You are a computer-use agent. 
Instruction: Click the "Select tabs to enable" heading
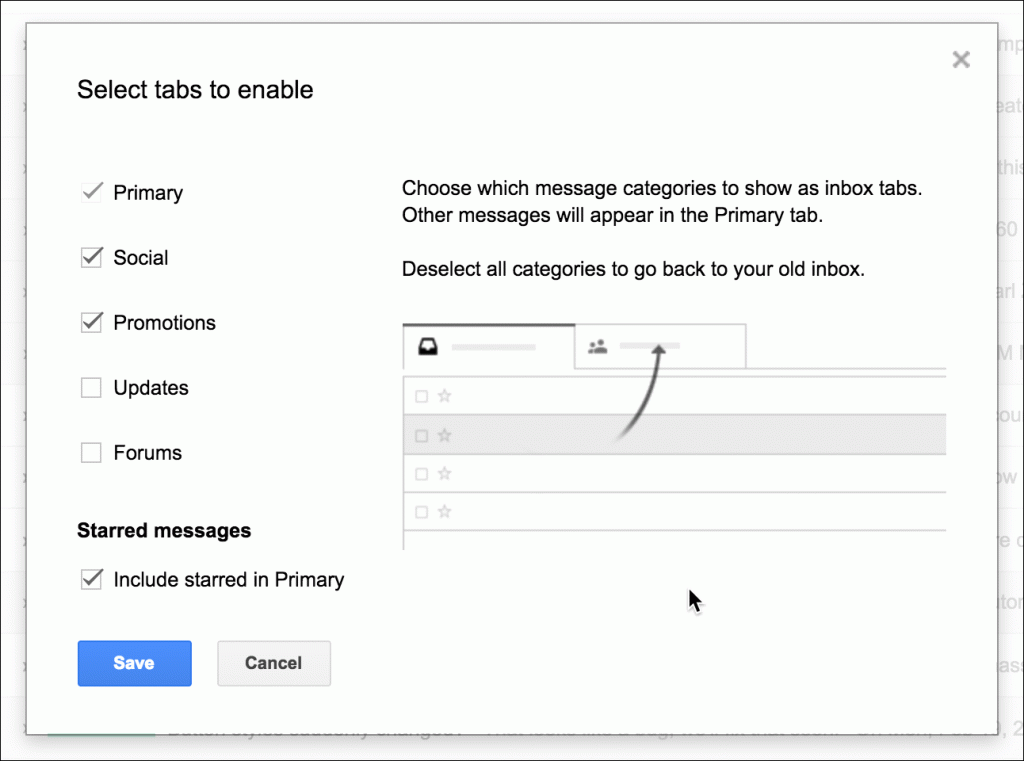[195, 90]
